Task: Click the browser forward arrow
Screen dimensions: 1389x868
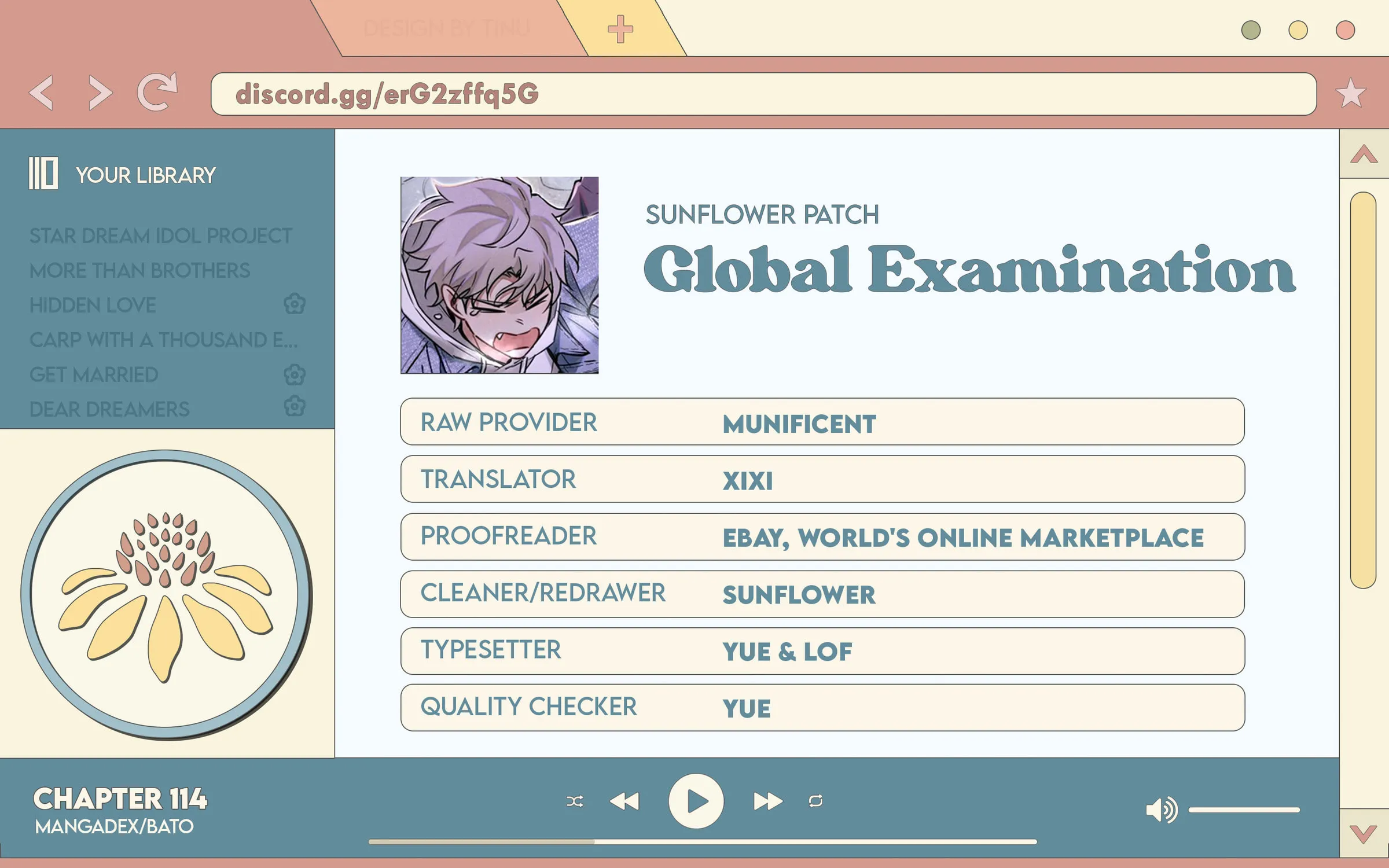Action: [100, 93]
